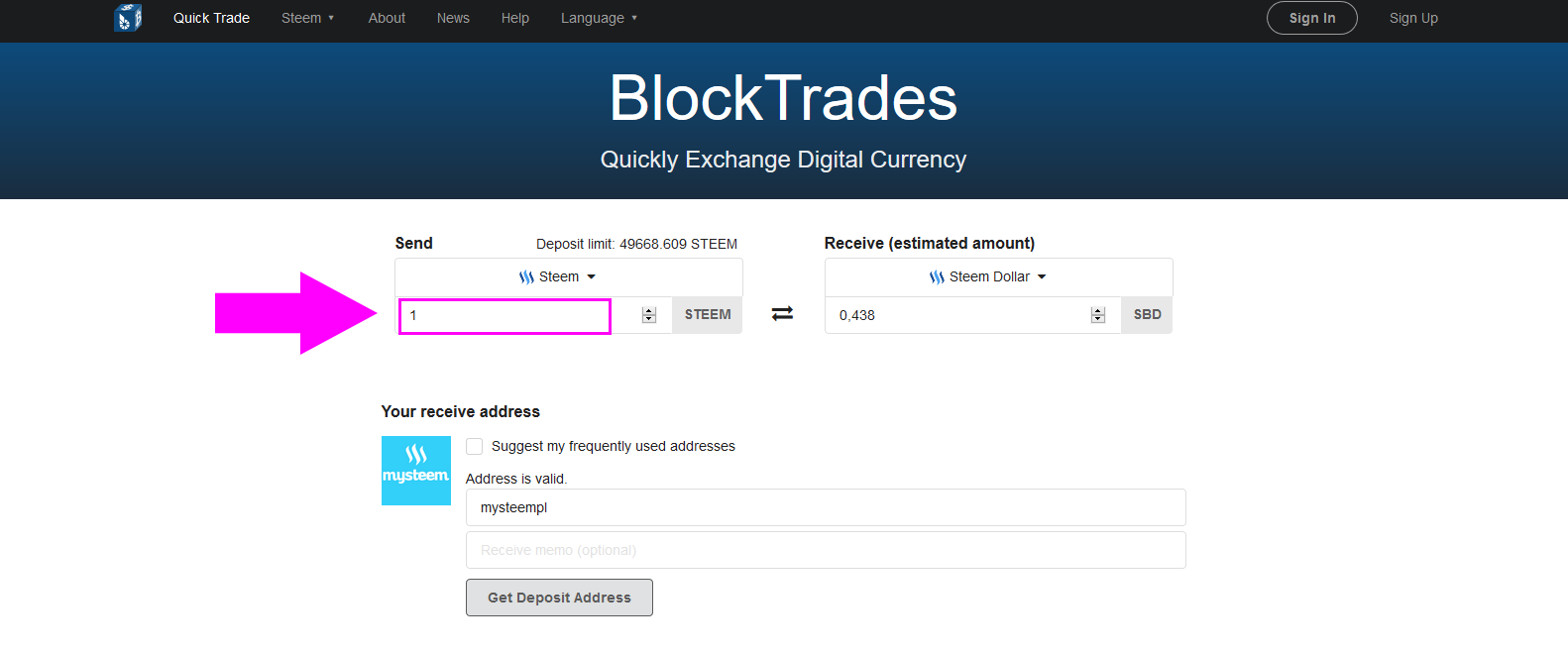The image size is (1568, 655).
Task: Click the mysteem avatar image
Action: pos(416,471)
